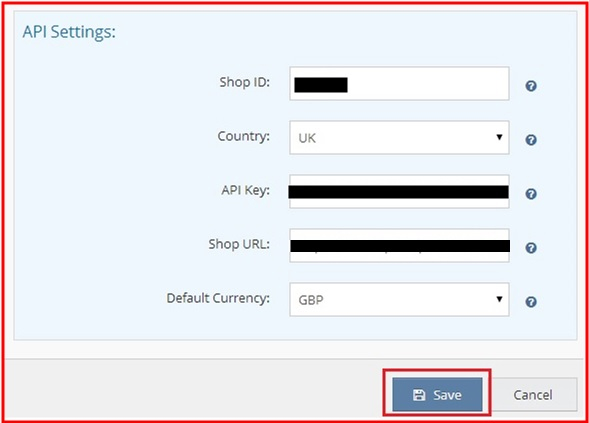Click the "Shop URL:" label
The width and height of the screenshot is (589, 423).
[239, 244]
